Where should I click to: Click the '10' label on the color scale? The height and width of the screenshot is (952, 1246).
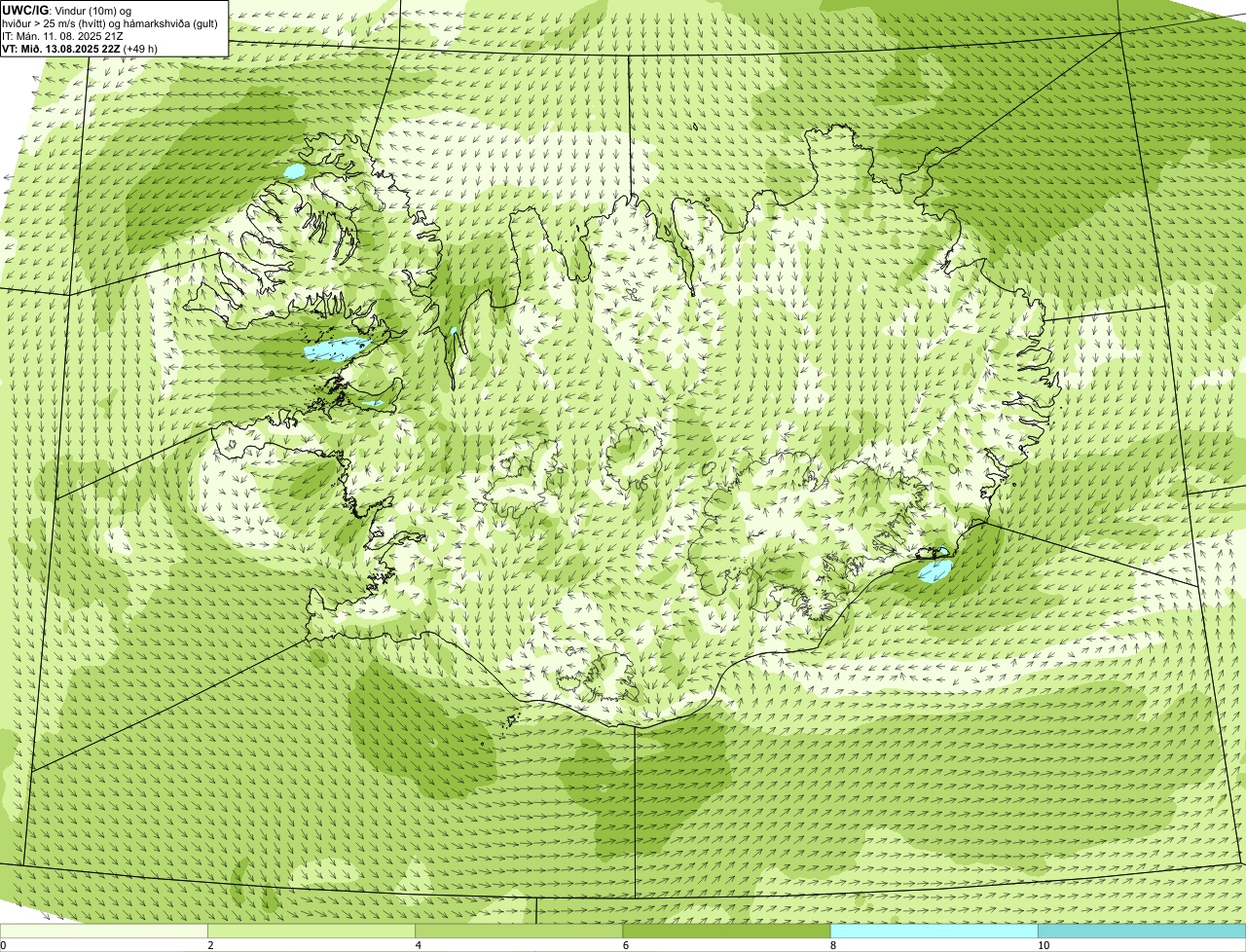tap(1043, 945)
